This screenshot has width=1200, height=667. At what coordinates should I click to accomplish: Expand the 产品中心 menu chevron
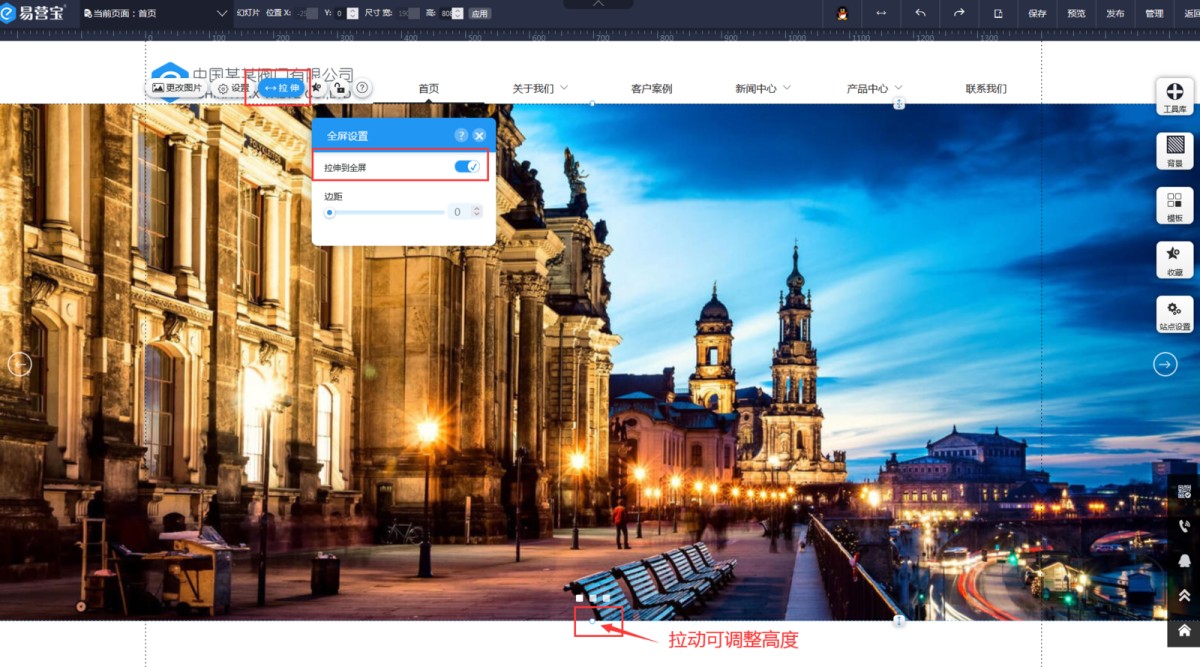click(898, 88)
